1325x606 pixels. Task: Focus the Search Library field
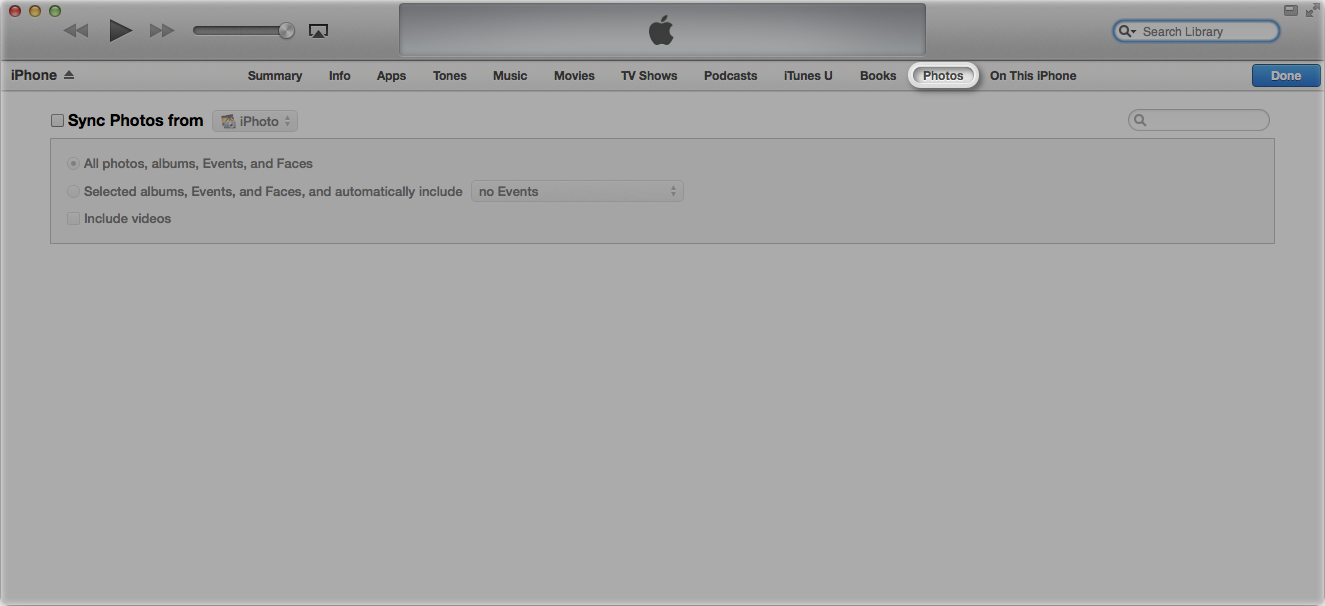[x=1196, y=31]
